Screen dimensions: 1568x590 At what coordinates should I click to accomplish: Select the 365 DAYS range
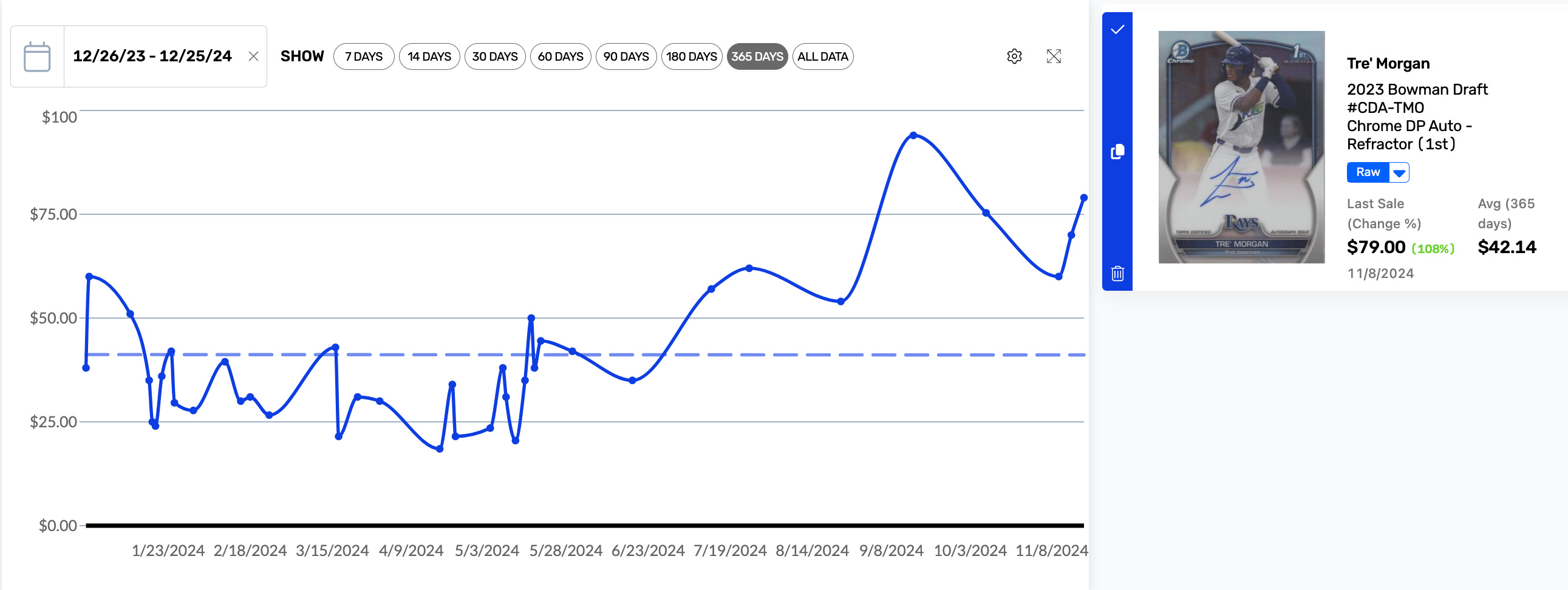[x=757, y=56]
